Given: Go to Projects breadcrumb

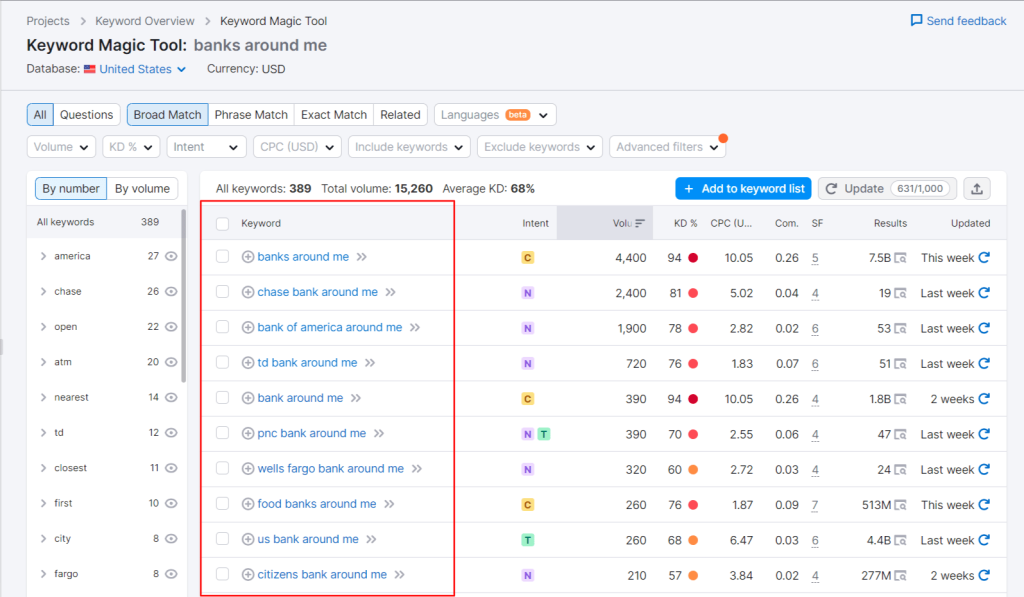Looking at the screenshot, I should tap(48, 21).
